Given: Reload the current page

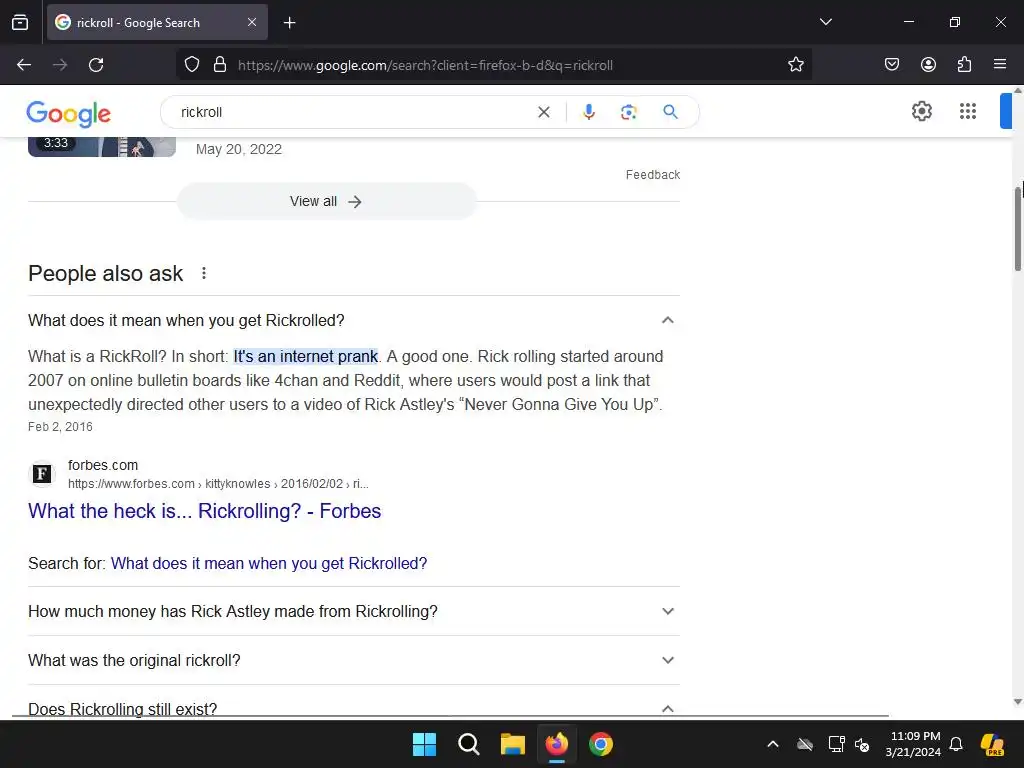Looking at the screenshot, I should click(x=96, y=65).
